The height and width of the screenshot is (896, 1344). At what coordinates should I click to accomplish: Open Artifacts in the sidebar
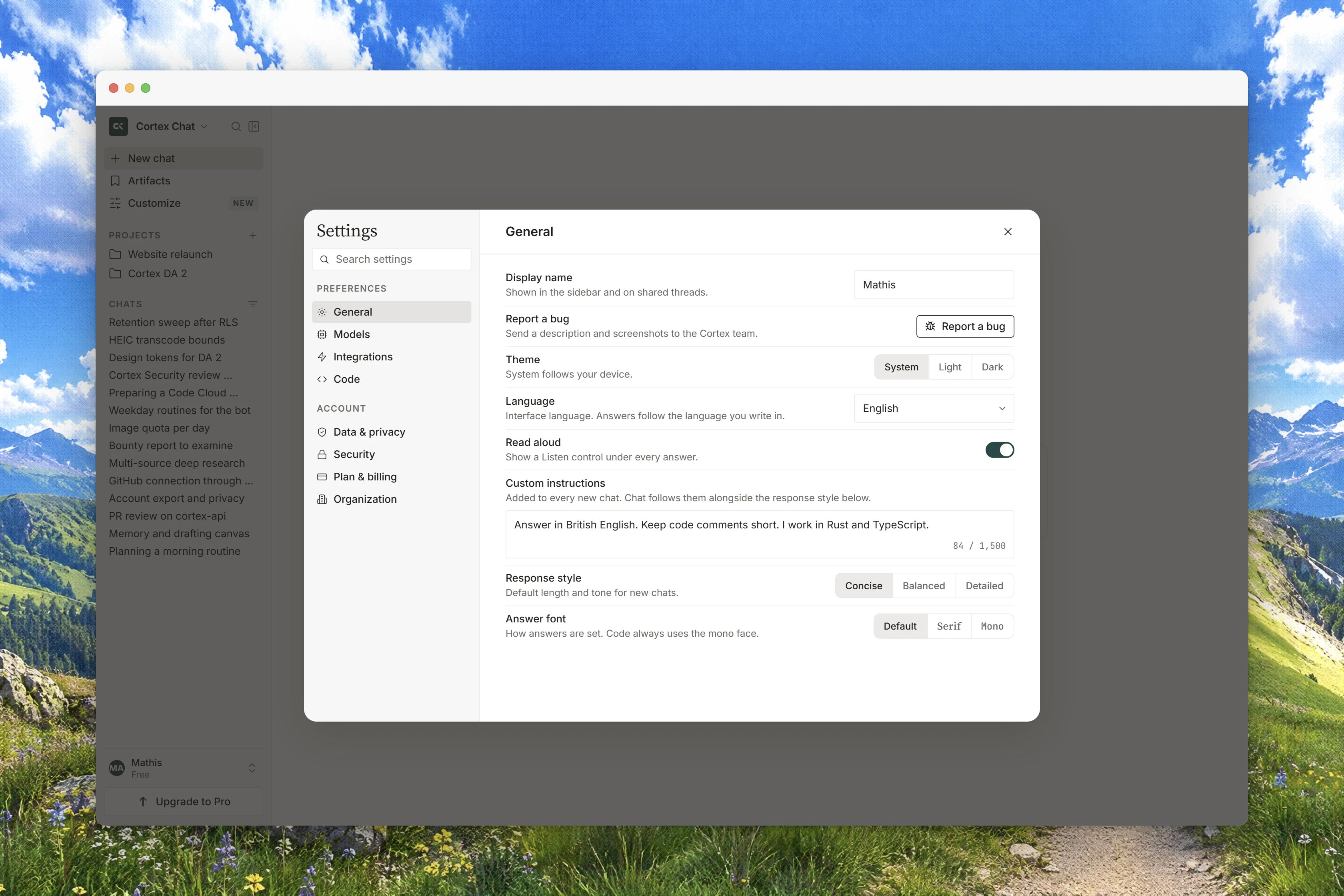click(184, 180)
